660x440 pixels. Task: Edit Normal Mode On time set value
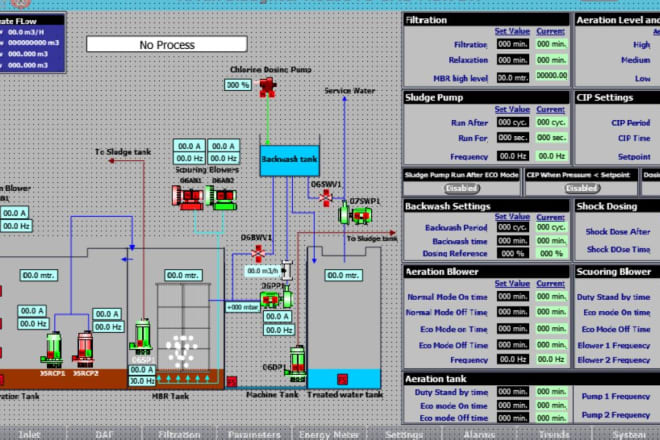(513, 296)
